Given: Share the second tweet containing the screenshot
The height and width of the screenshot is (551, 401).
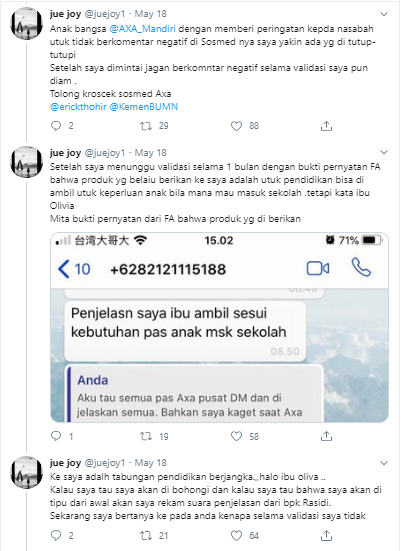Looking at the screenshot, I should tap(326, 436).
